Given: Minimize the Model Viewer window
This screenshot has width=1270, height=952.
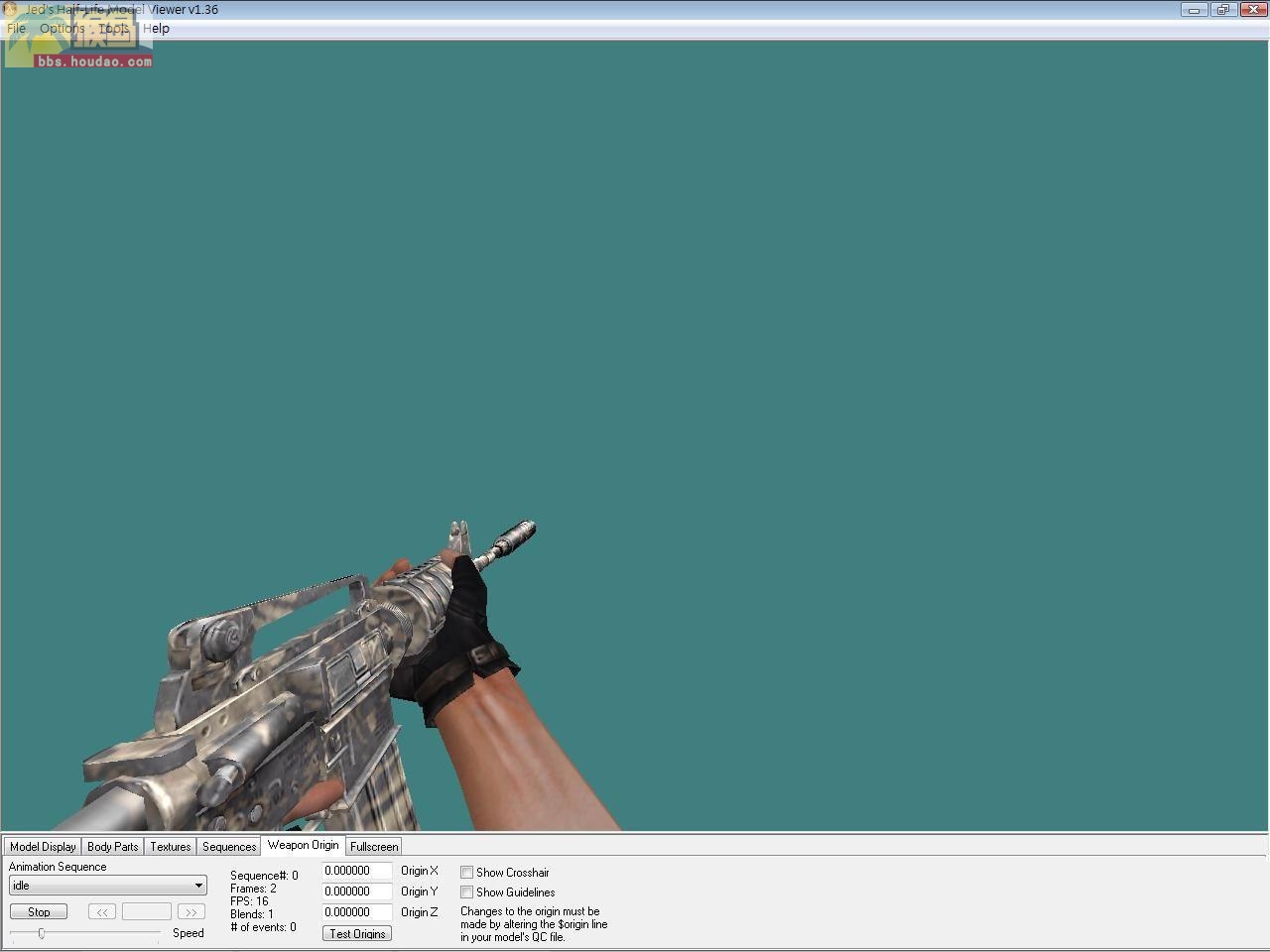Looking at the screenshot, I should tap(1194, 9).
